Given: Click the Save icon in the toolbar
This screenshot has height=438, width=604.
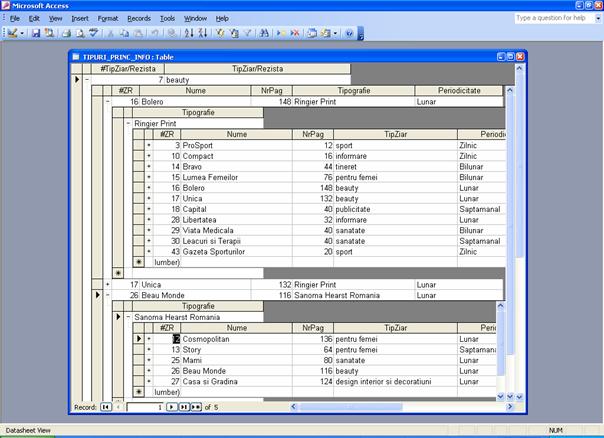Looking at the screenshot, I should (36, 33).
